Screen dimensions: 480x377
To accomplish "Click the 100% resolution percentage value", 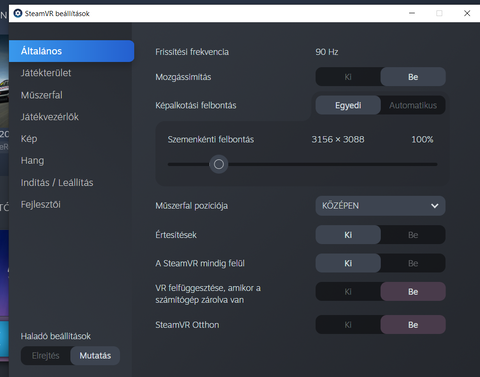I will coord(422,139).
